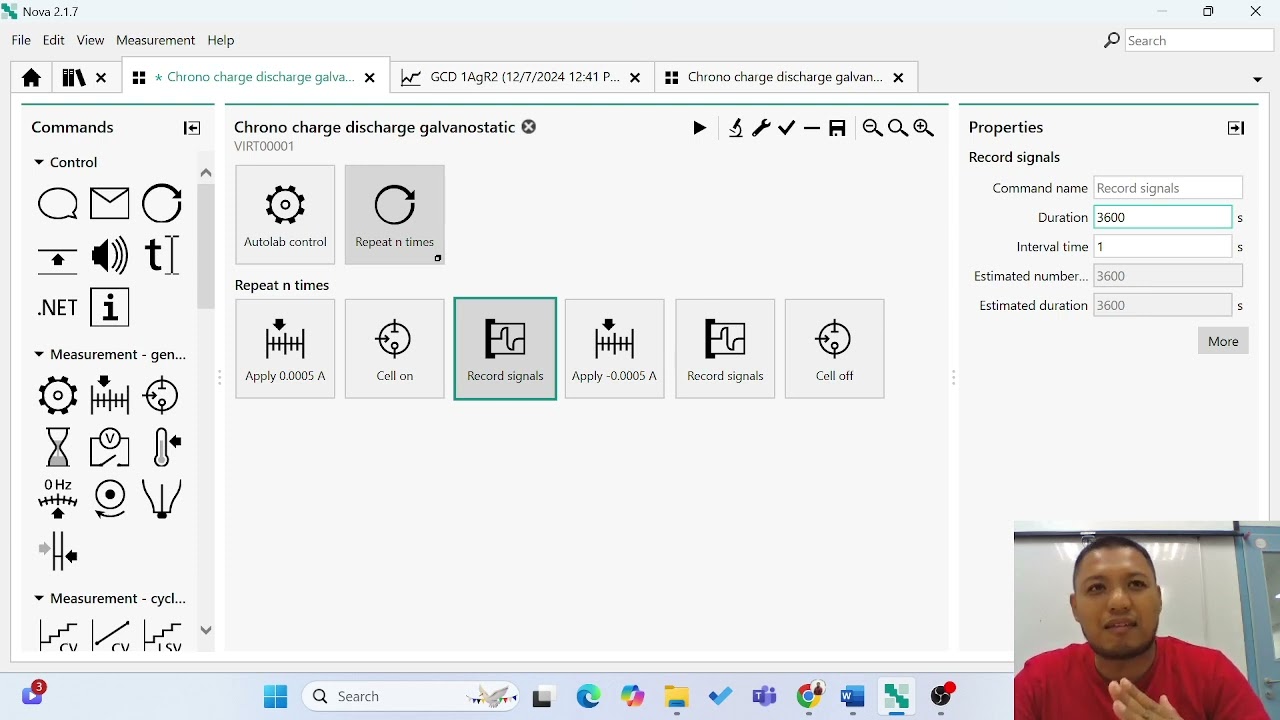This screenshot has width=1280, height=720.
Task: Open the View menu
Action: 90,40
